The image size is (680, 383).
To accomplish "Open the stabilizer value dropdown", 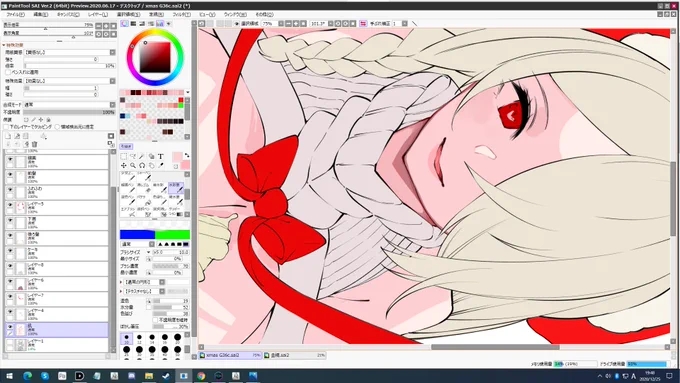I will pyautogui.click(x=404, y=23).
